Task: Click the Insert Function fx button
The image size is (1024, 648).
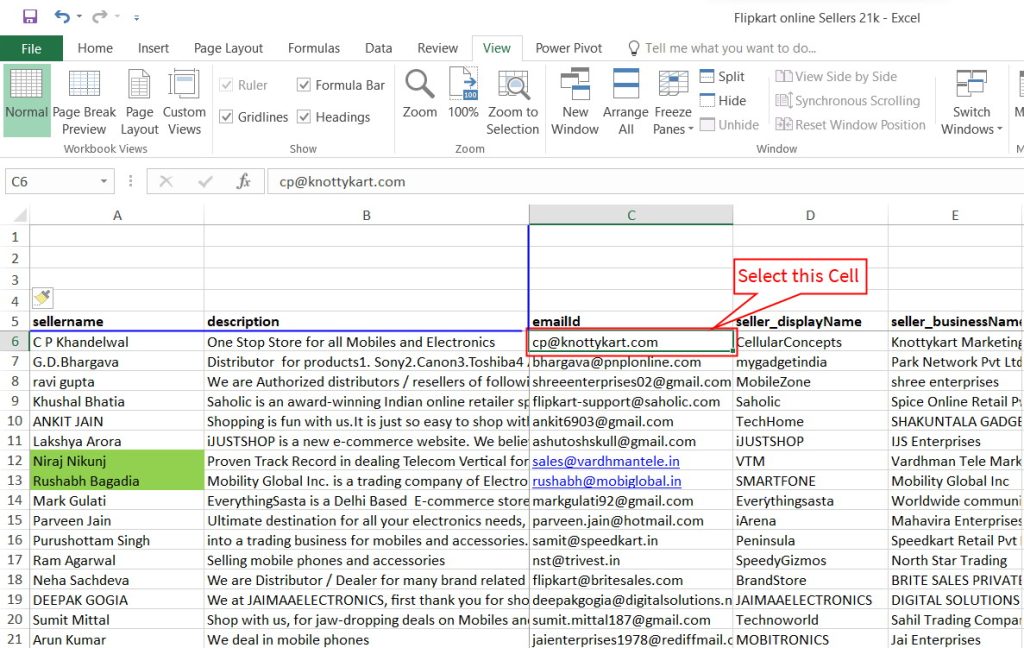Action: pos(244,182)
